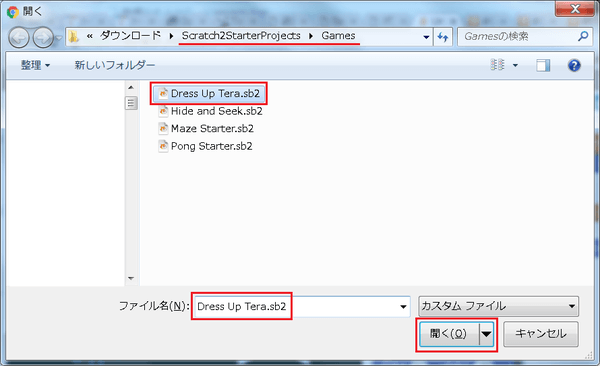600x366 pixels.
Task: Select the file Hide and Seek.sb2
Action: [x=210, y=111]
